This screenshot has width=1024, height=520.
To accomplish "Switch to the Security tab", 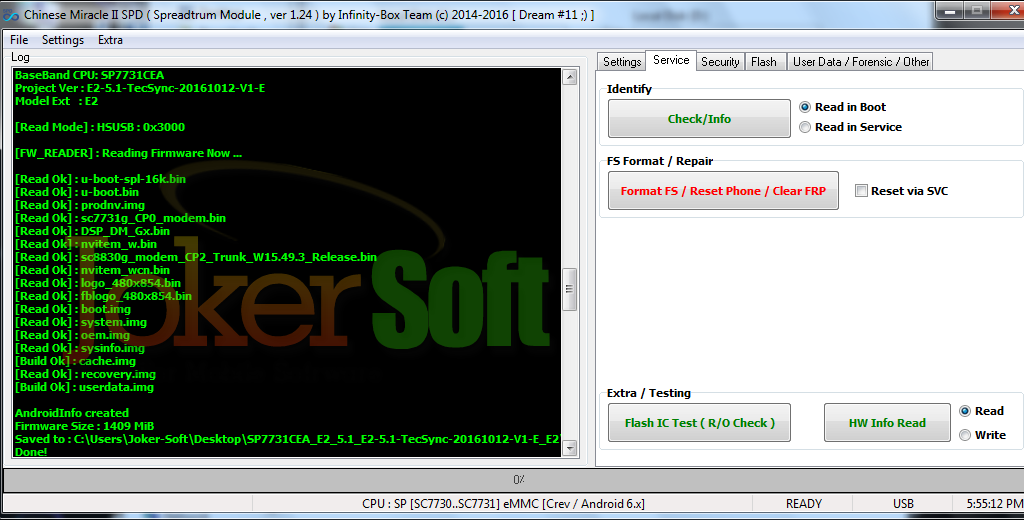I will (x=720, y=61).
